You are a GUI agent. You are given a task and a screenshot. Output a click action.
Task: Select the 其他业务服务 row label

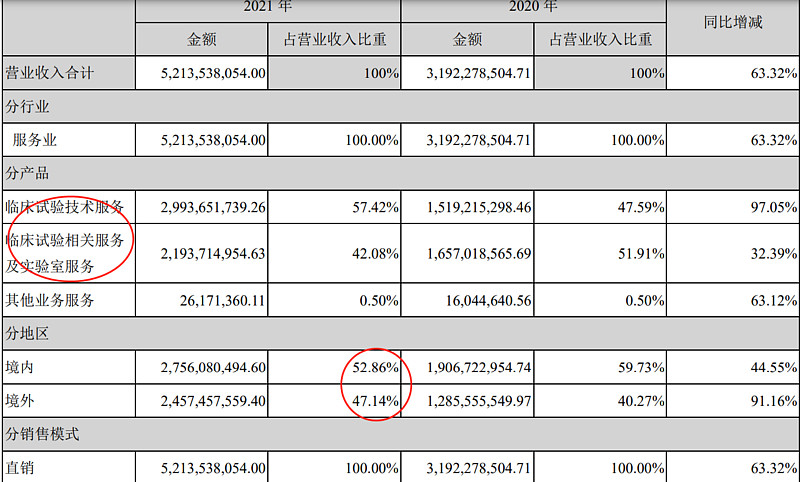click(49, 300)
